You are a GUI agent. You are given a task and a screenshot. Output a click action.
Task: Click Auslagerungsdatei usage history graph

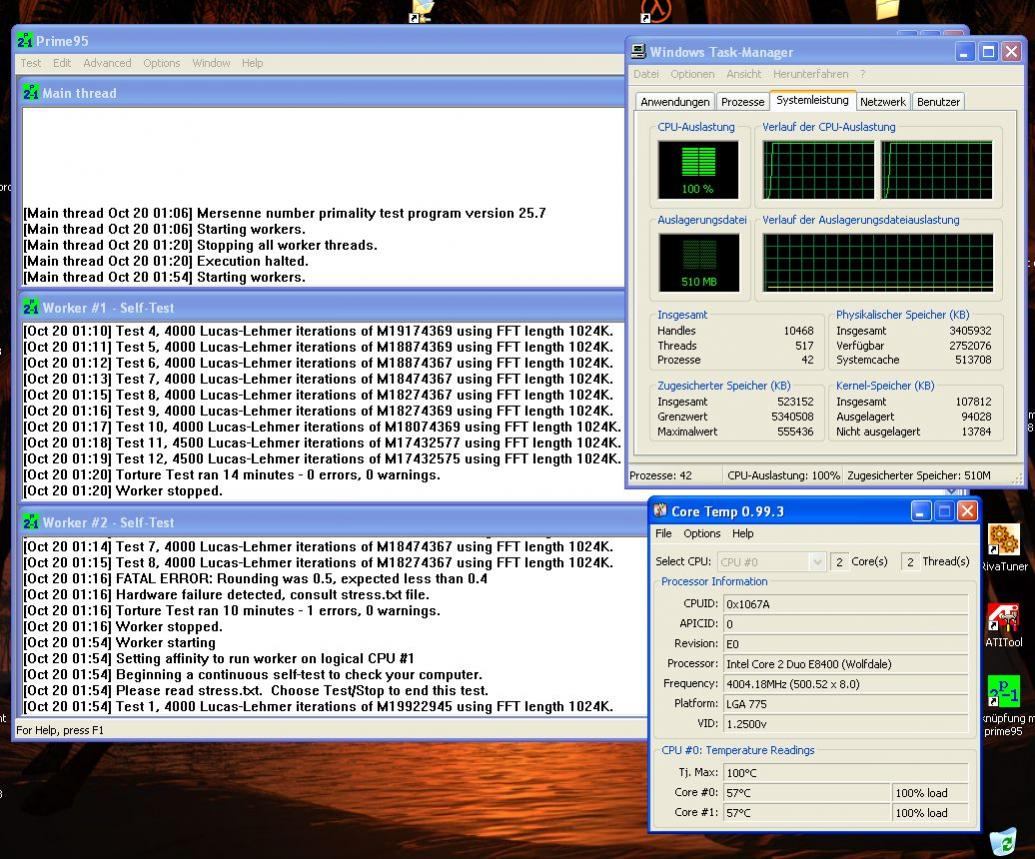click(x=878, y=263)
